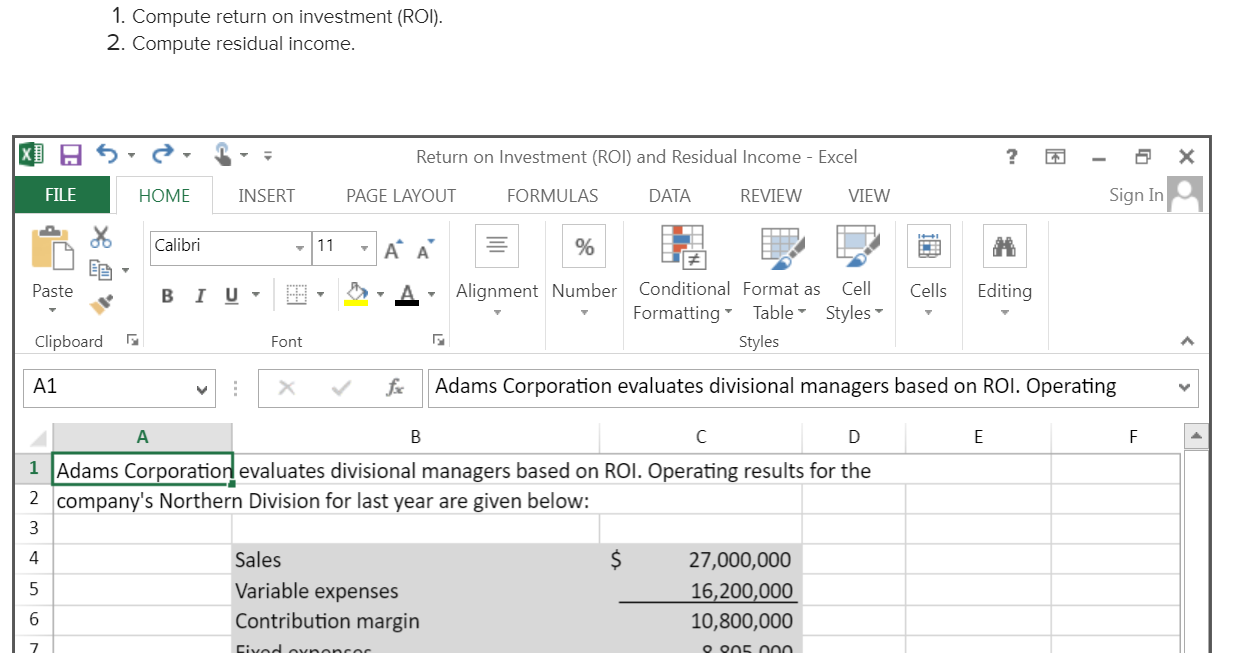Copy selection to clipboard
The image size is (1260, 656).
101,269
